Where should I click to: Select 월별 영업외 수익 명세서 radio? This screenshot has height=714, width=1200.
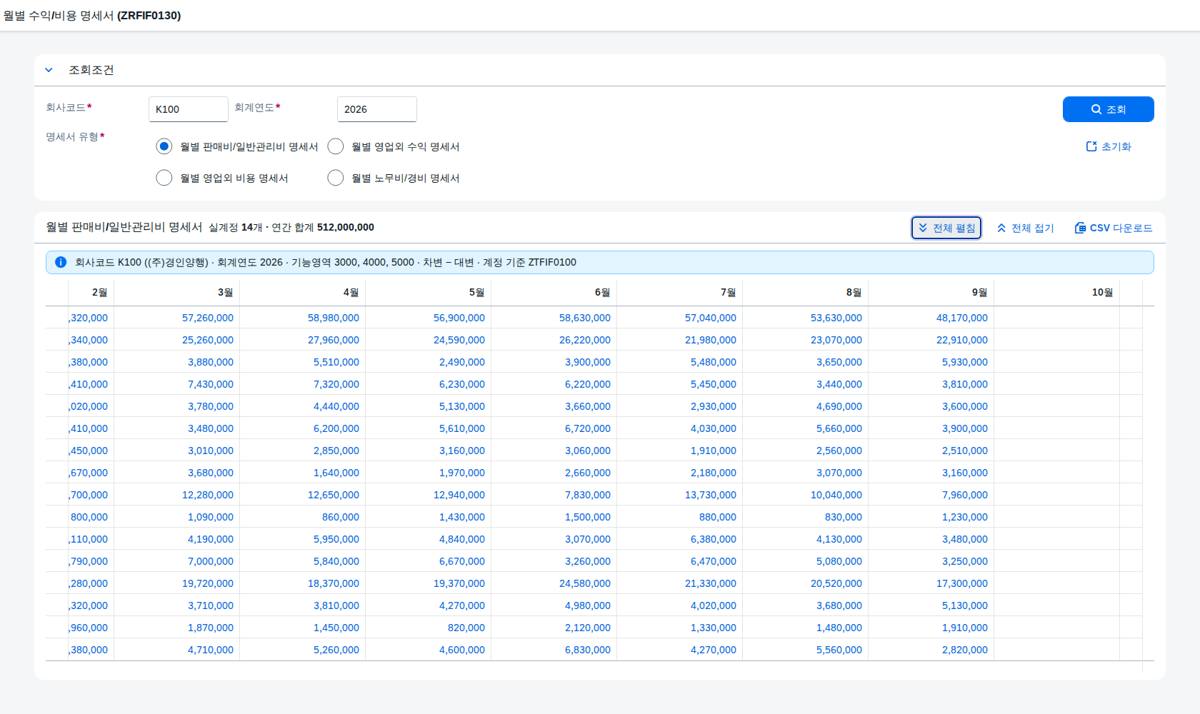[336, 146]
